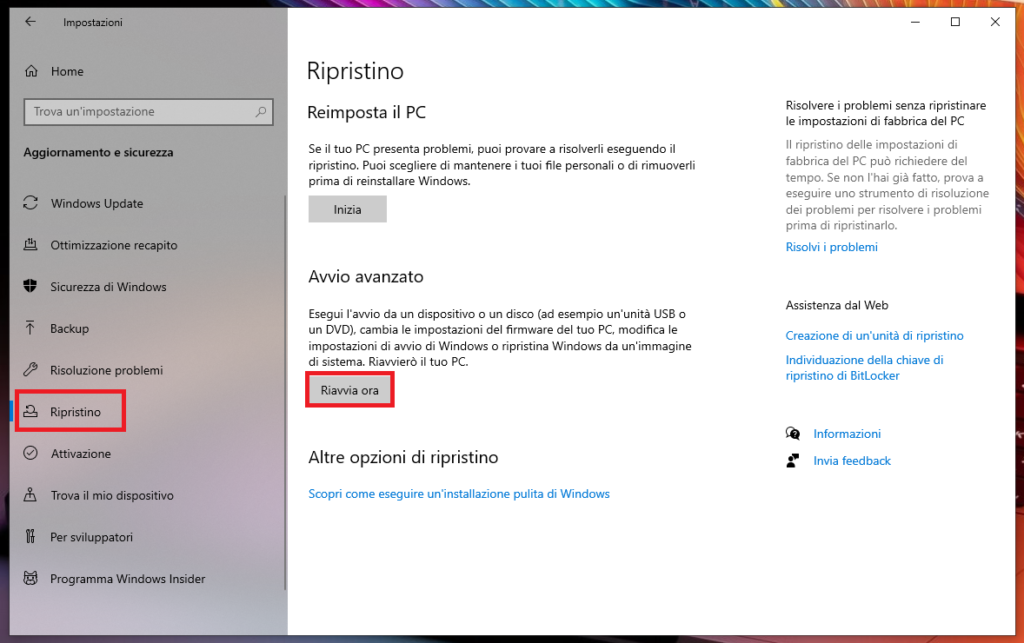Viewport: 1024px width, 643px height.
Task: Click the Backup upload arrow icon
Action: point(30,328)
